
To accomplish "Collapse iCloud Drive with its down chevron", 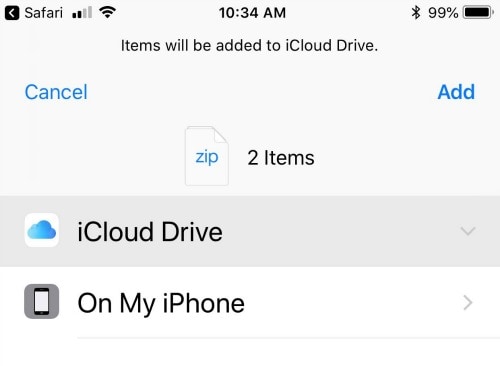I will tap(468, 231).
